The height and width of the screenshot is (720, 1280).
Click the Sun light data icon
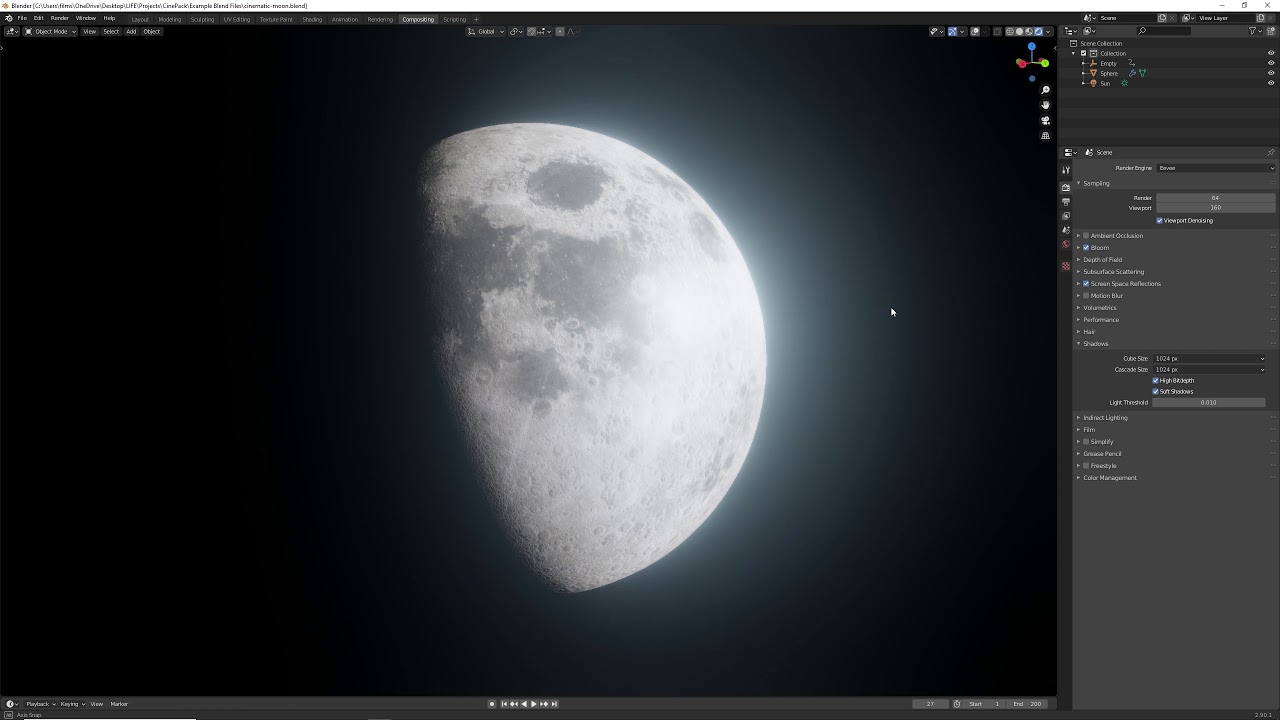tap(1125, 83)
